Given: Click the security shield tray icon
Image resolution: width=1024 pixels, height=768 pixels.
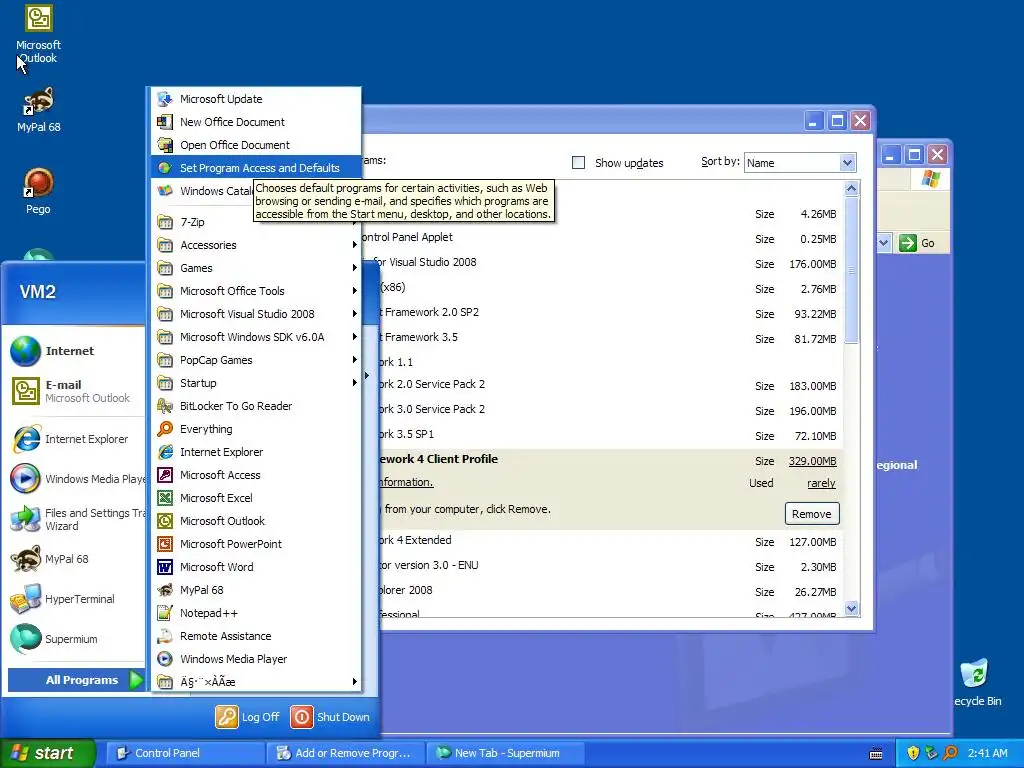Looking at the screenshot, I should pos(913,753).
